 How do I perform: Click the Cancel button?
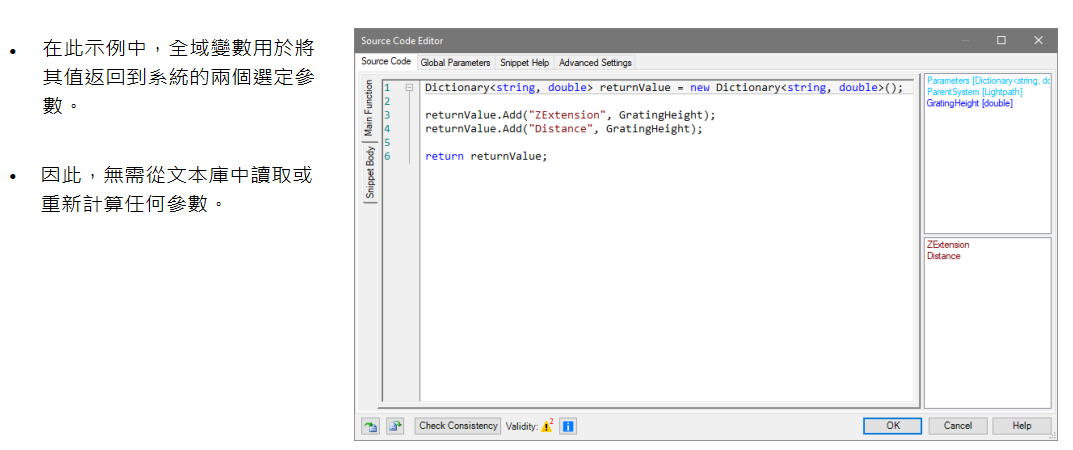tap(957, 425)
